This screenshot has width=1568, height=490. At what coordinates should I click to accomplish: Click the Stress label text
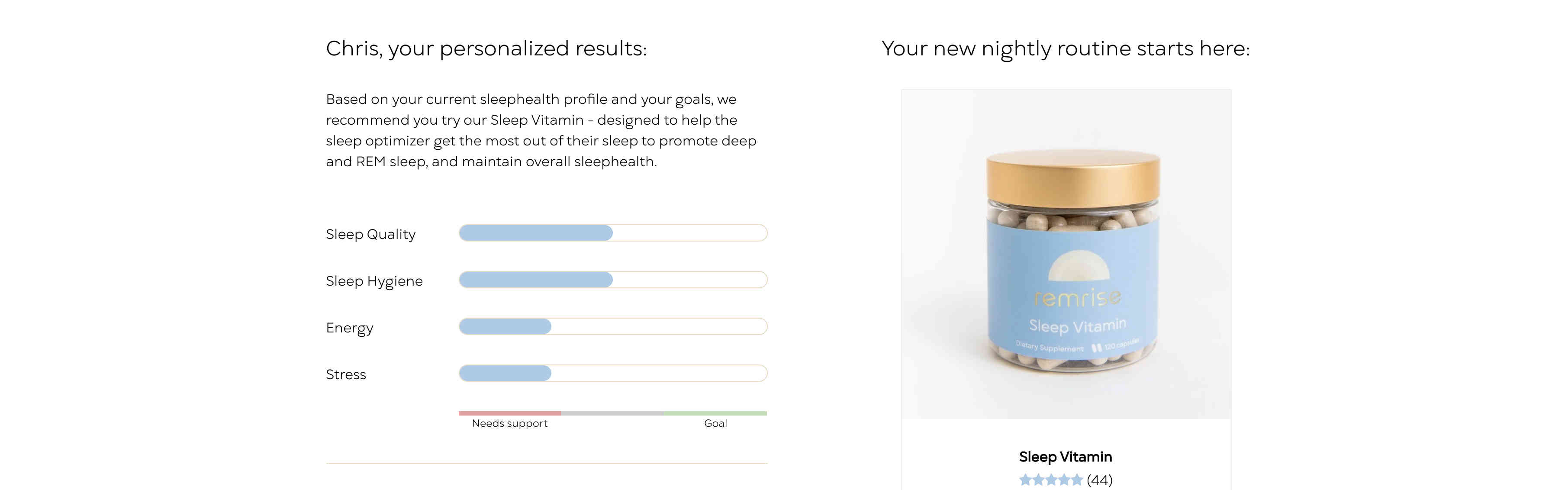tap(346, 374)
